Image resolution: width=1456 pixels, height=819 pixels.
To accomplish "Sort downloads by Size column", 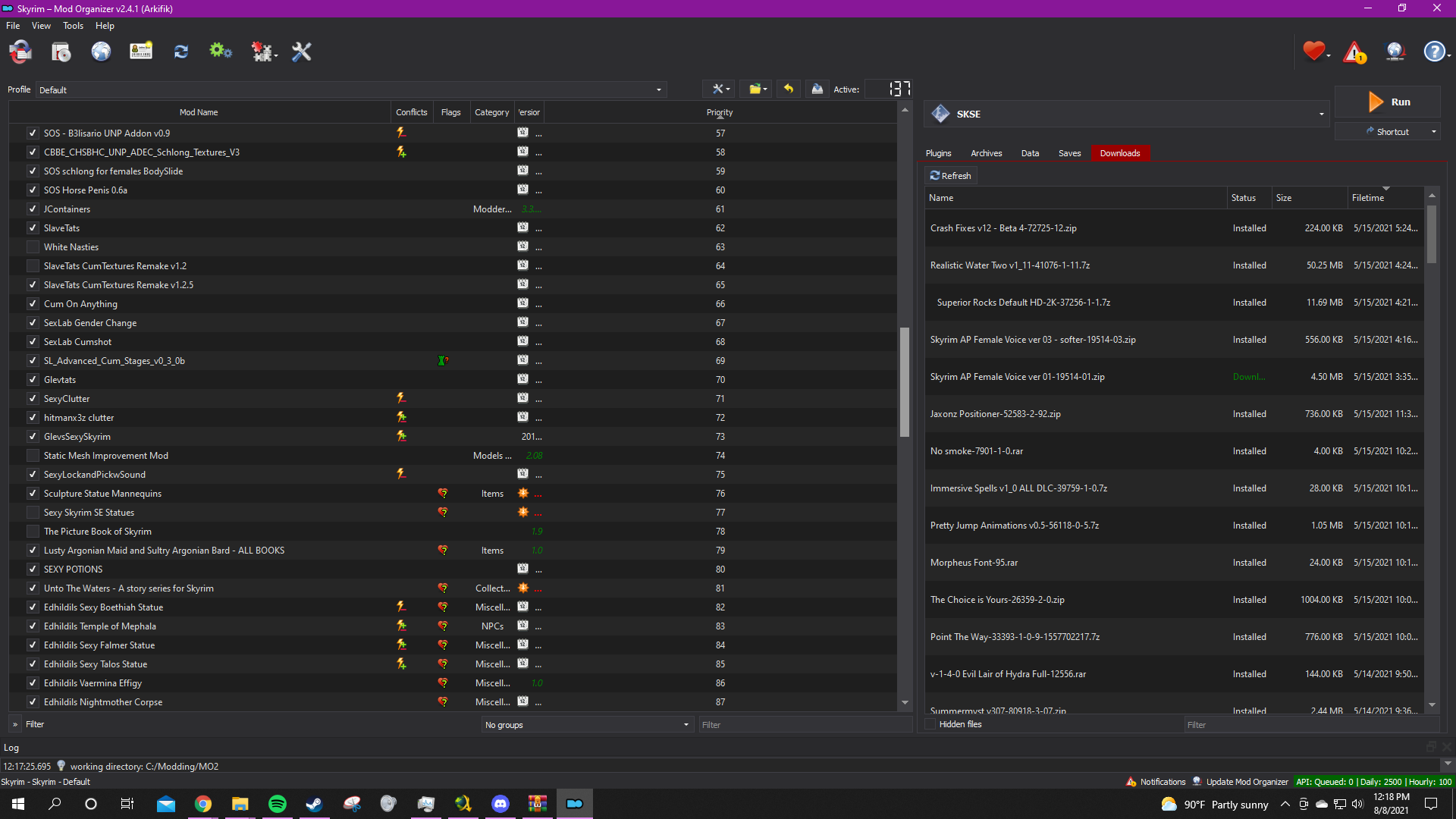I will coord(1310,198).
